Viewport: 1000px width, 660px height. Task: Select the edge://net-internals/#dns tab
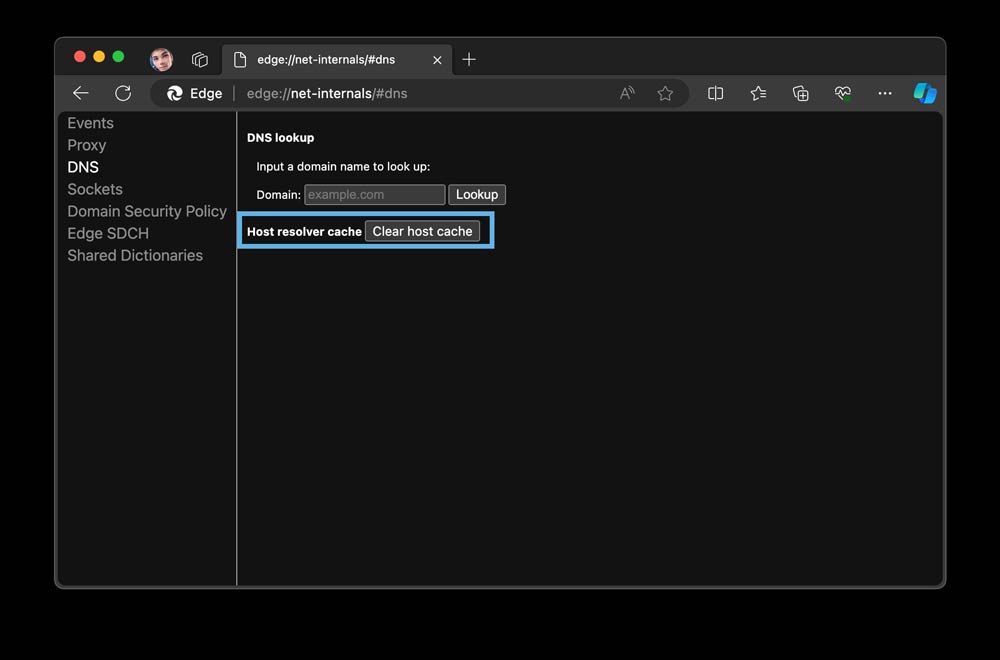(337, 59)
